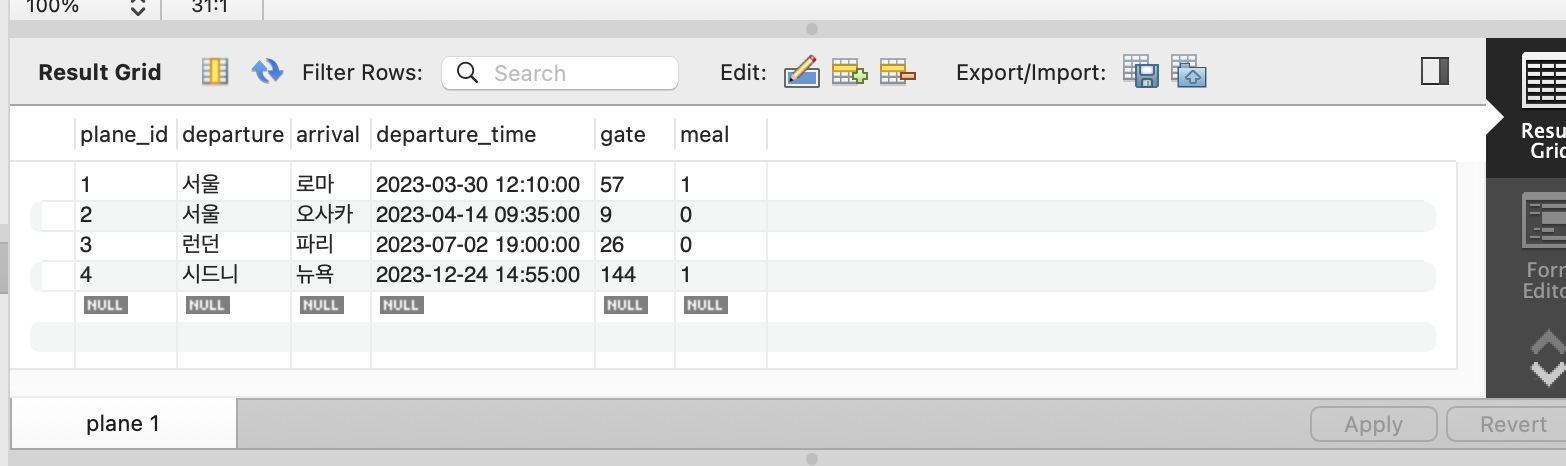Import records from an external file
The width and height of the screenshot is (1566, 466).
[1189, 72]
